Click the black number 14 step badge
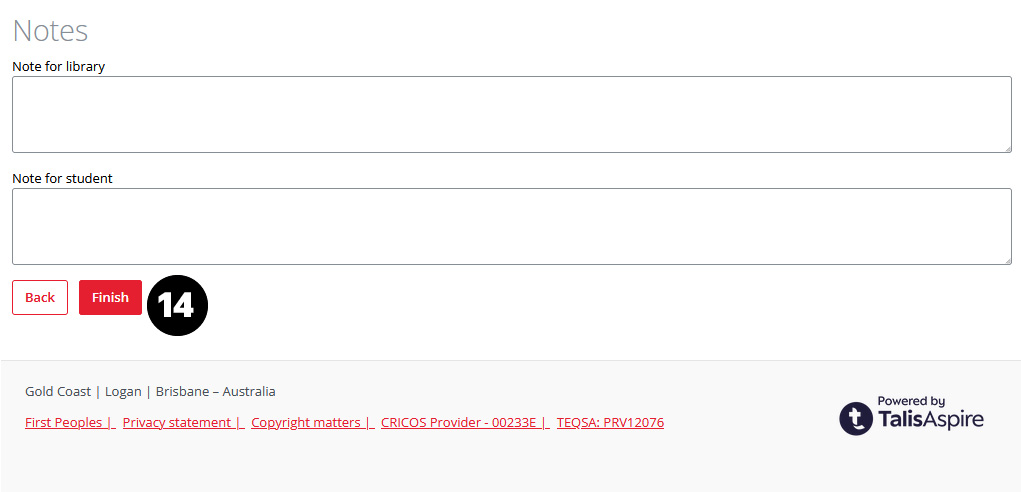1021x492 pixels. (x=177, y=305)
